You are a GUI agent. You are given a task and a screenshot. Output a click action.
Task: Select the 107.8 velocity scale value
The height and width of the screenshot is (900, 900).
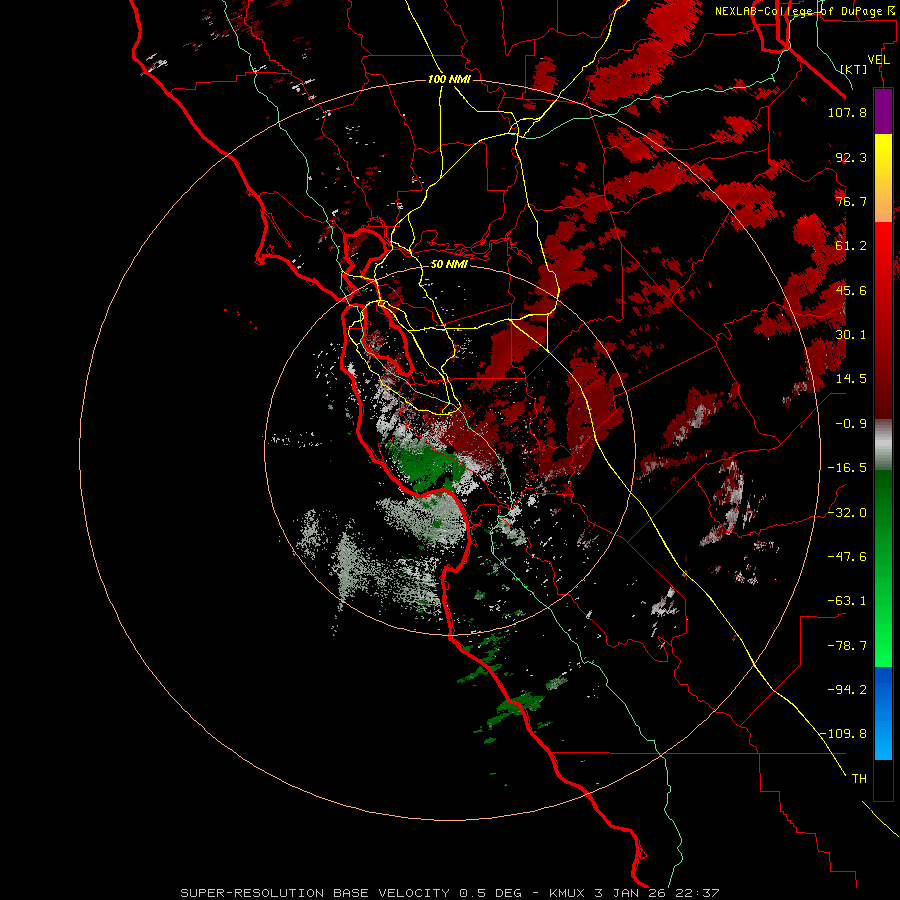[x=847, y=112]
